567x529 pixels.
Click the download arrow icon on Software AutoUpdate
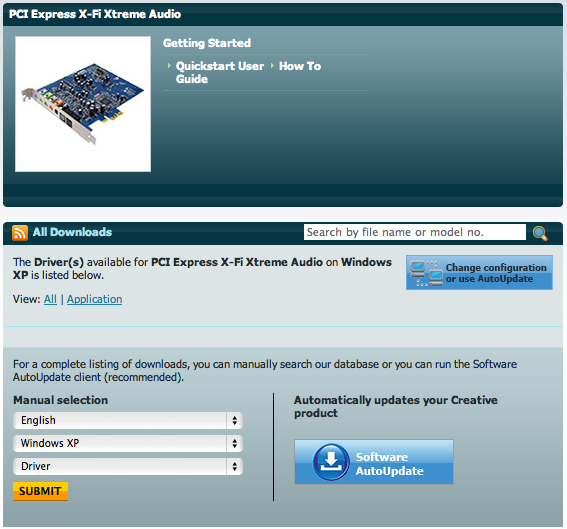[x=331, y=462]
